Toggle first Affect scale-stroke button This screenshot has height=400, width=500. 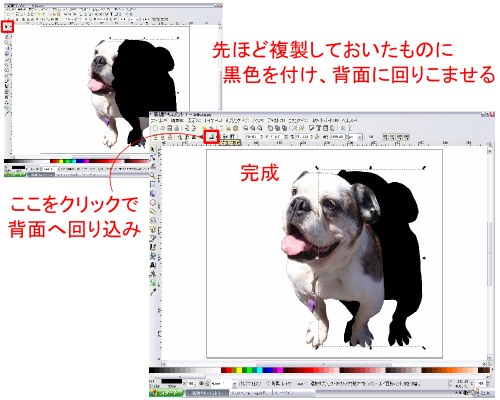click(x=385, y=137)
